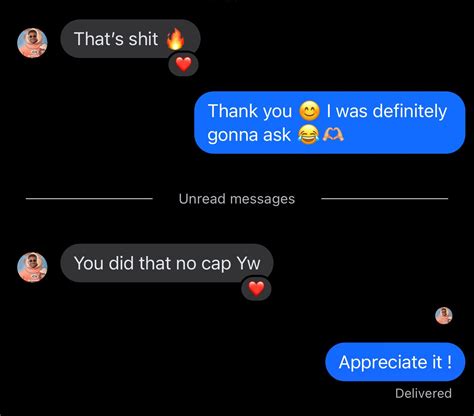
Task: Click the heart reaction on "That's shit" message
Action: click(x=183, y=64)
